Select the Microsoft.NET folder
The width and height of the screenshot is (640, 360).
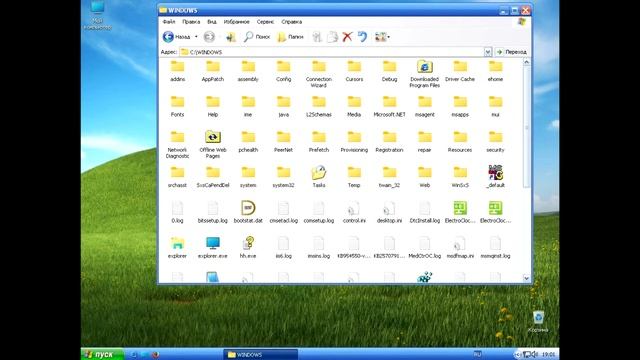[x=389, y=107]
